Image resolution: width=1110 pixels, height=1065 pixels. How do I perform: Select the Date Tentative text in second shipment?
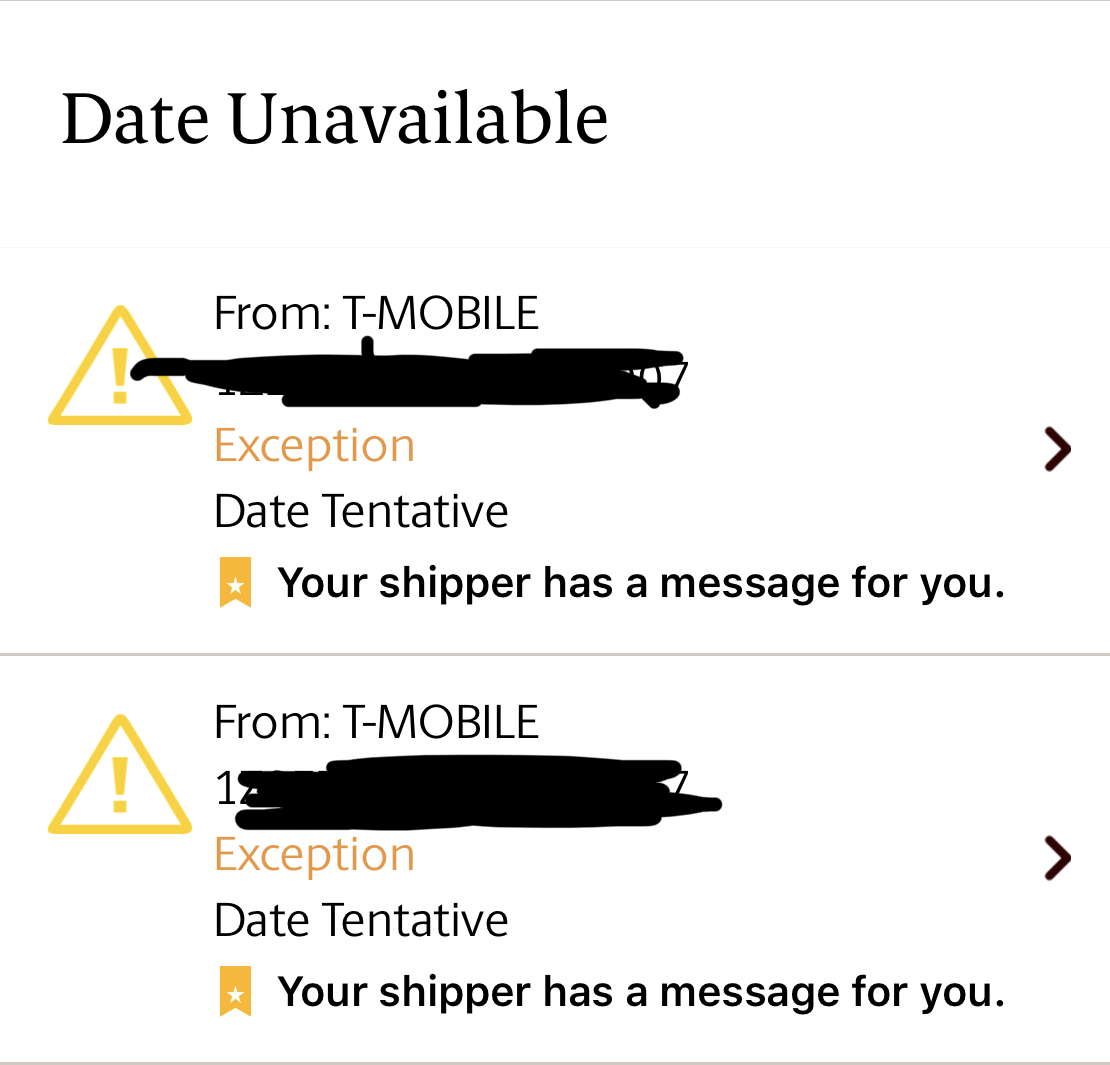(x=361, y=920)
